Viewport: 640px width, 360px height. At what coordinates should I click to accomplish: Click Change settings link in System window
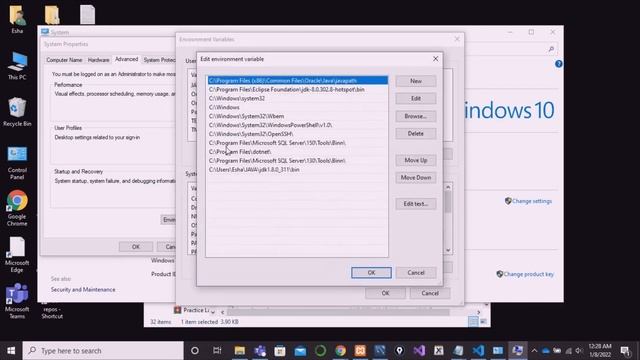pos(531,201)
